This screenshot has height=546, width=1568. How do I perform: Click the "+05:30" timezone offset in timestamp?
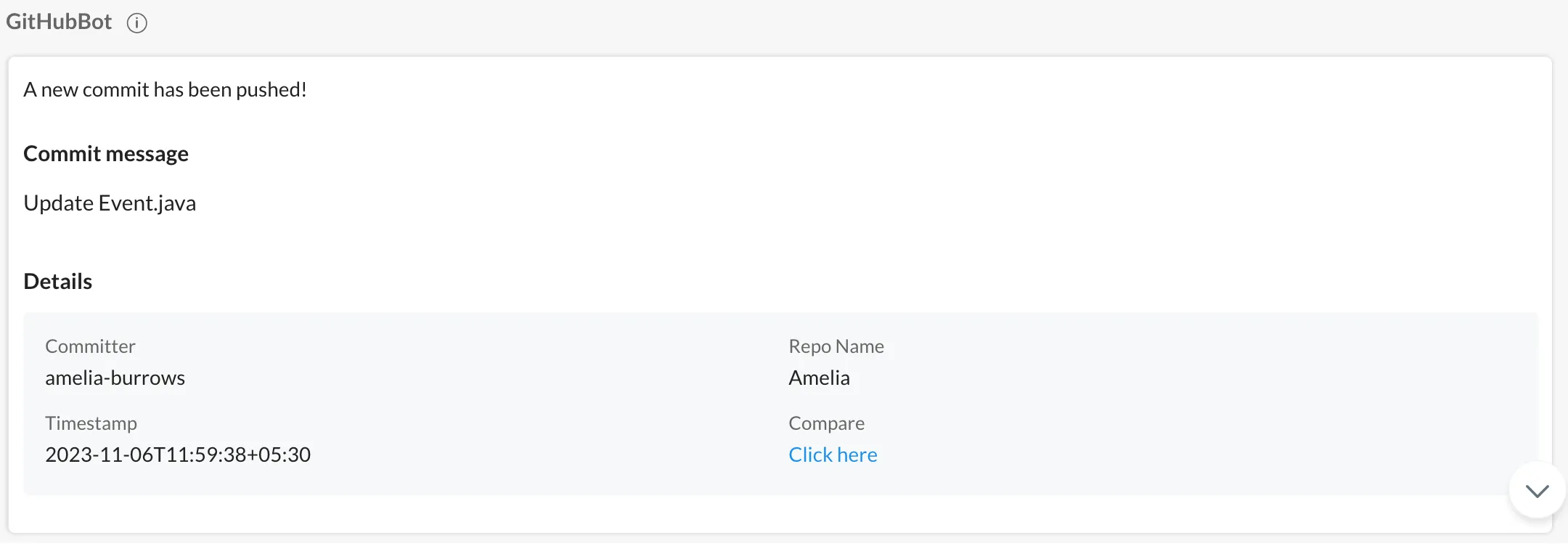pos(279,455)
